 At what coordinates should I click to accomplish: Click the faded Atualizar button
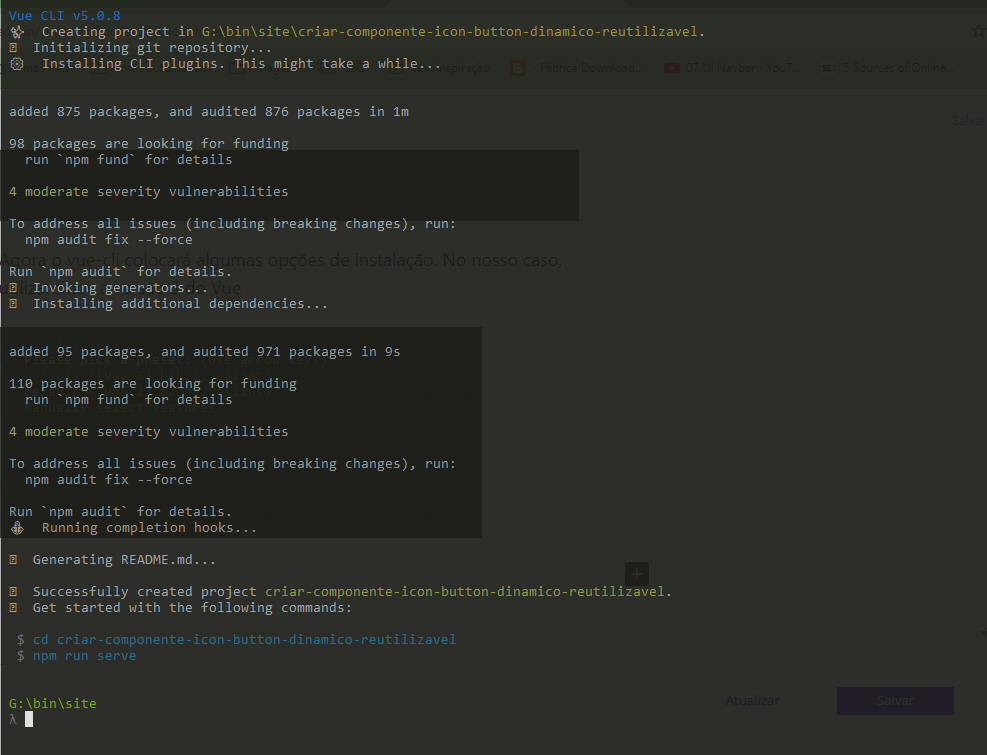[x=752, y=701]
